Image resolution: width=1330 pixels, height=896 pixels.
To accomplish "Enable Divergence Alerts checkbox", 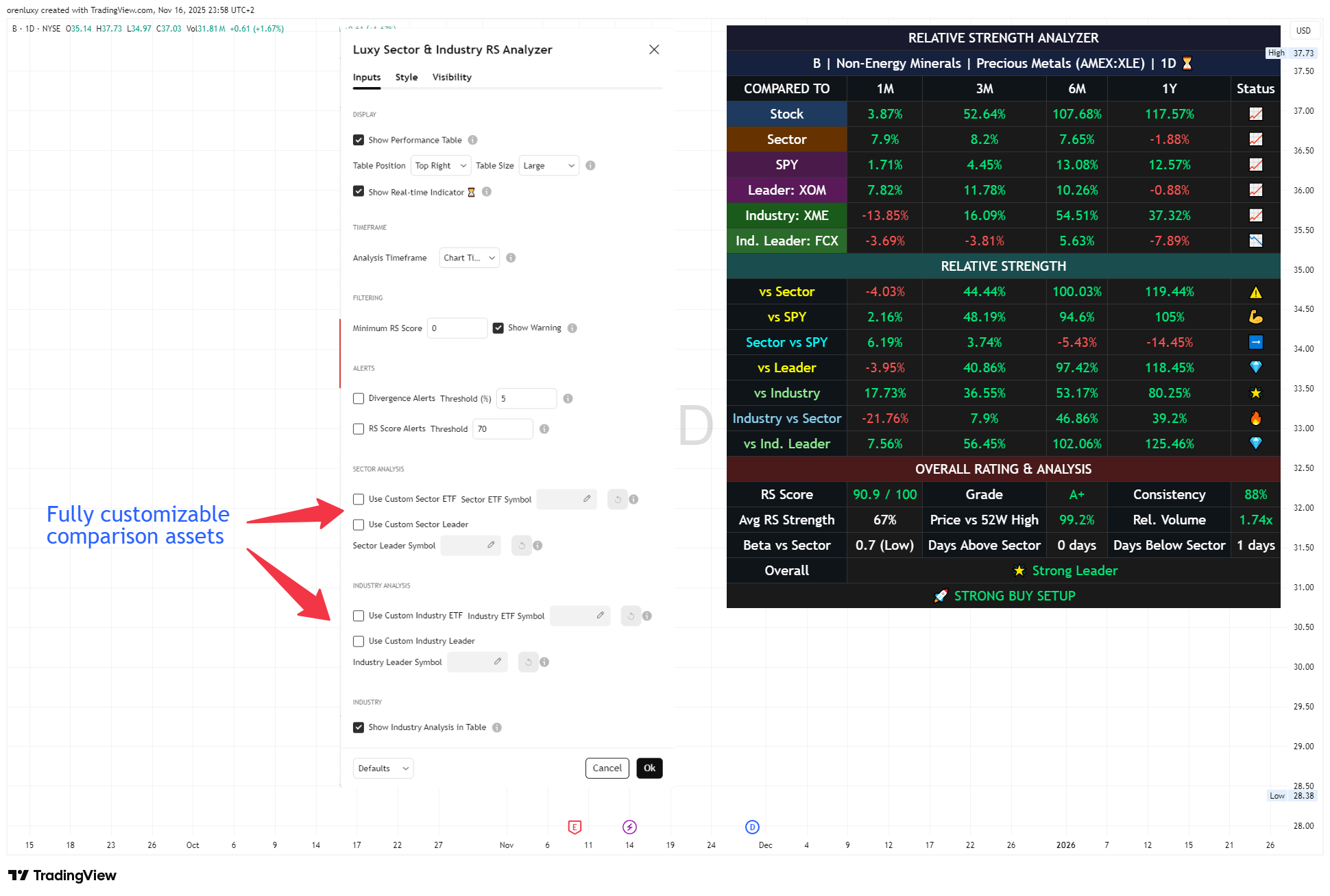I will (359, 398).
